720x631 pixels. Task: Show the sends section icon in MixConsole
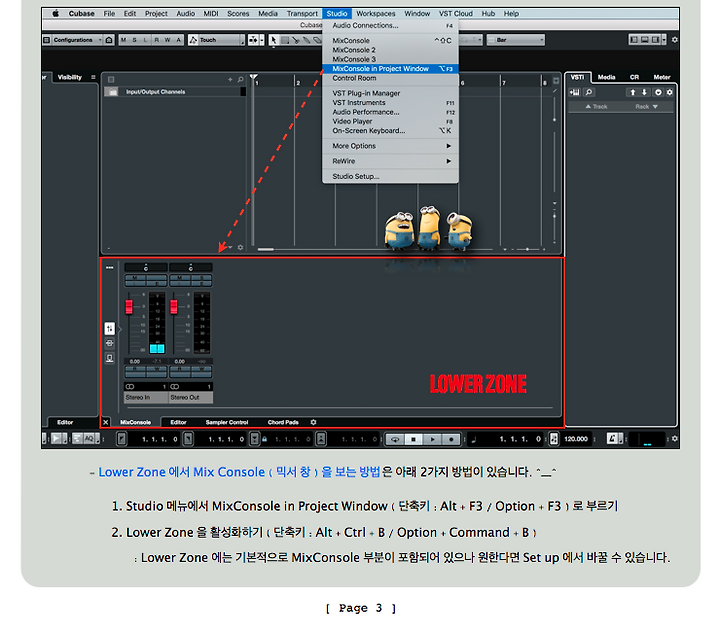[x=109, y=358]
